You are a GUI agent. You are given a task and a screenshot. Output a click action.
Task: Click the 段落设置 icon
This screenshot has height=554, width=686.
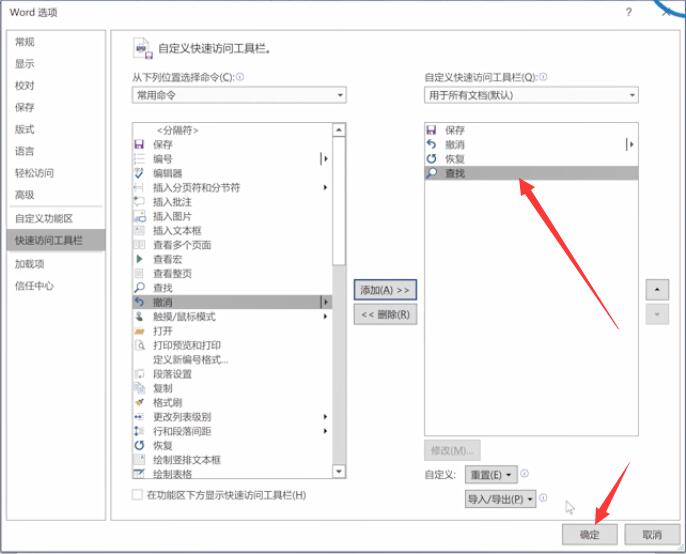[139, 374]
